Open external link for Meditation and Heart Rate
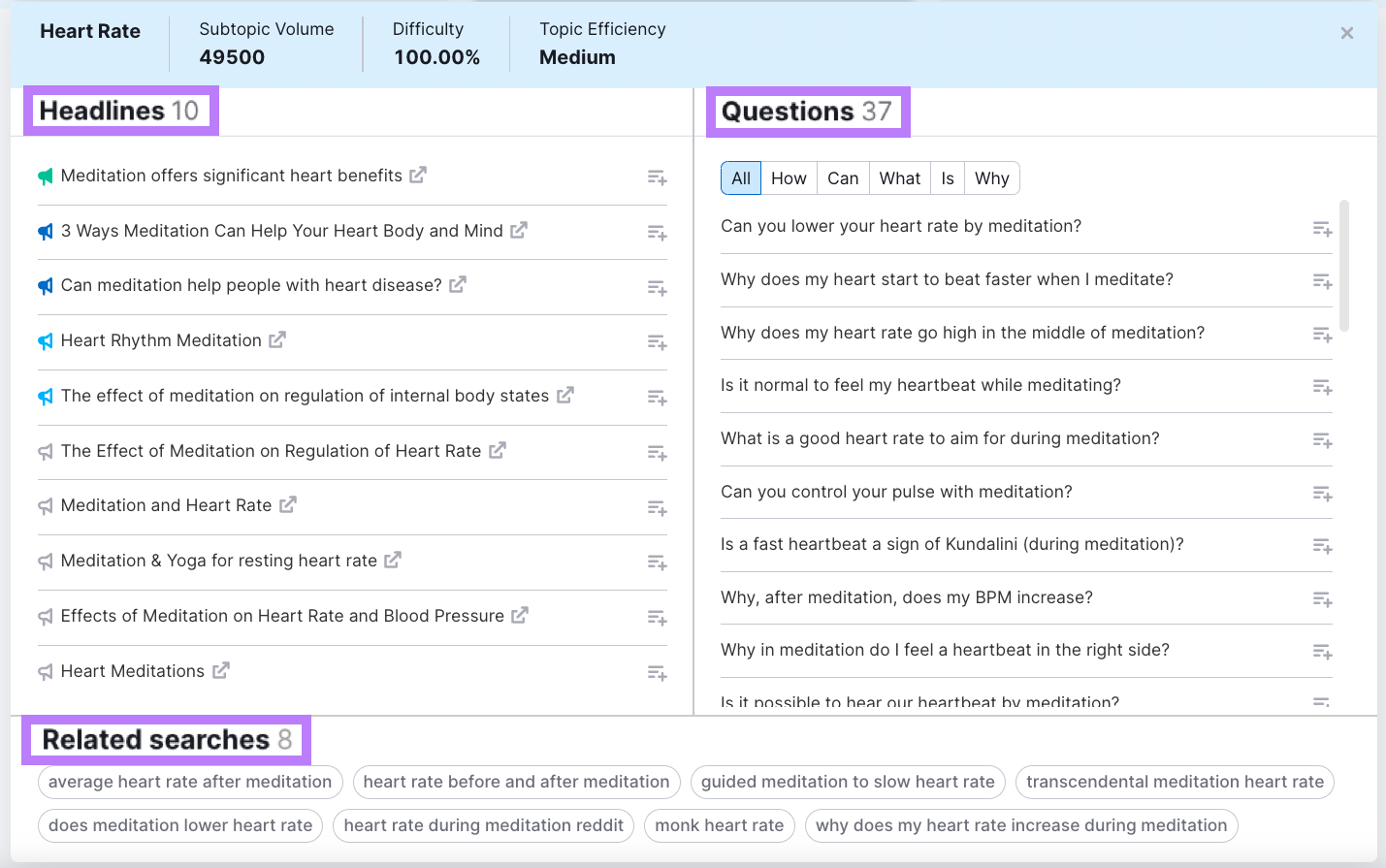Viewport: 1386px width, 868px height. coord(288,505)
